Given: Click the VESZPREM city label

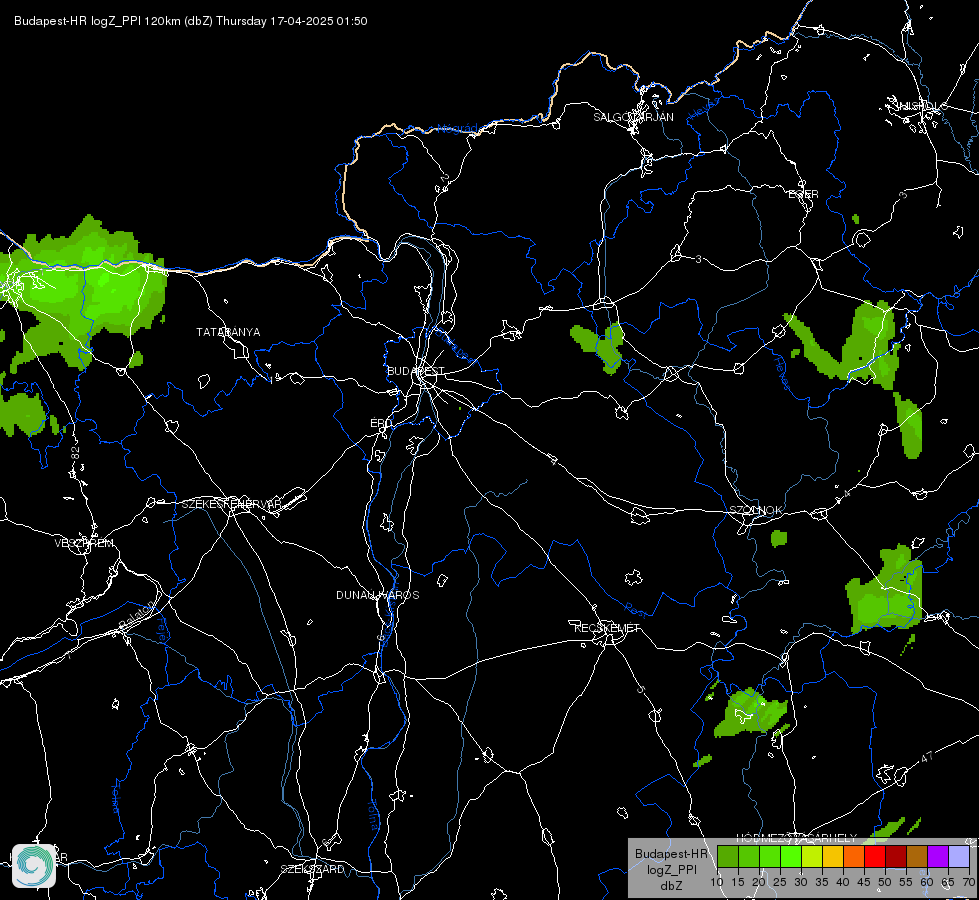Looking at the screenshot, I should [84, 543].
